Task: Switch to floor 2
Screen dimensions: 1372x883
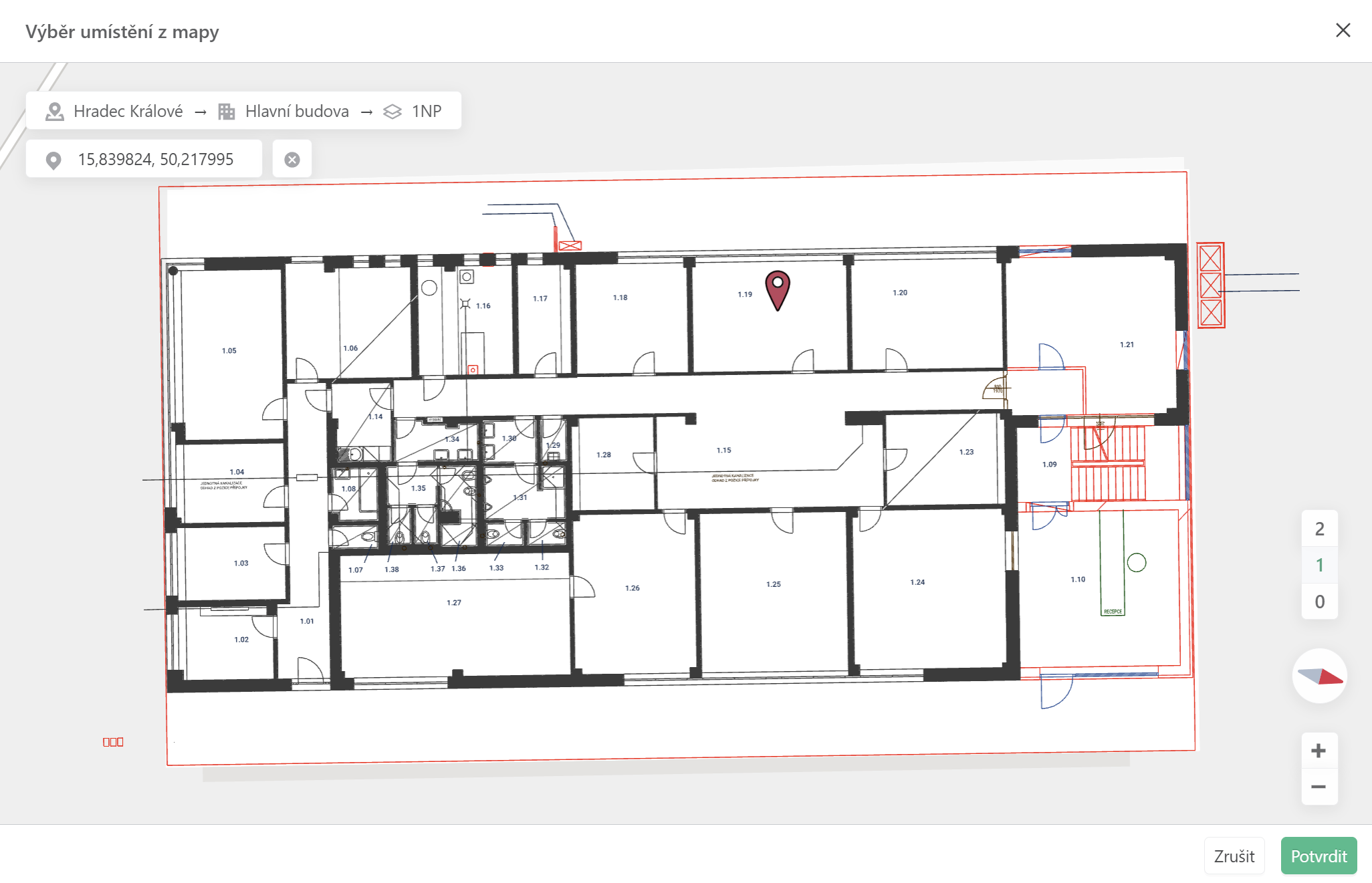Action: 1319,529
